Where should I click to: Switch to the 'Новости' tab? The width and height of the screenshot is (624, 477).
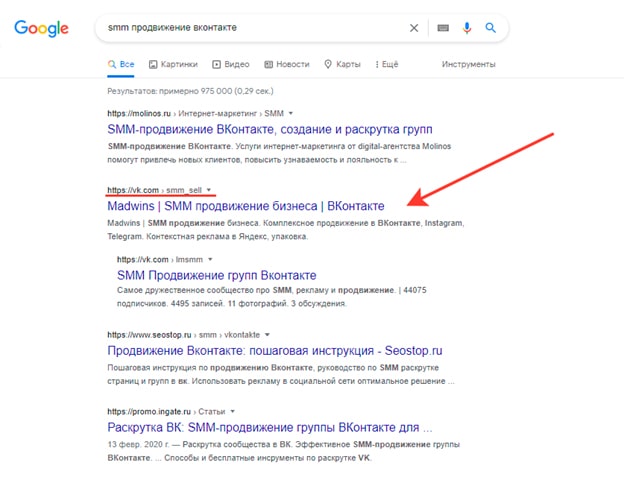pos(287,64)
